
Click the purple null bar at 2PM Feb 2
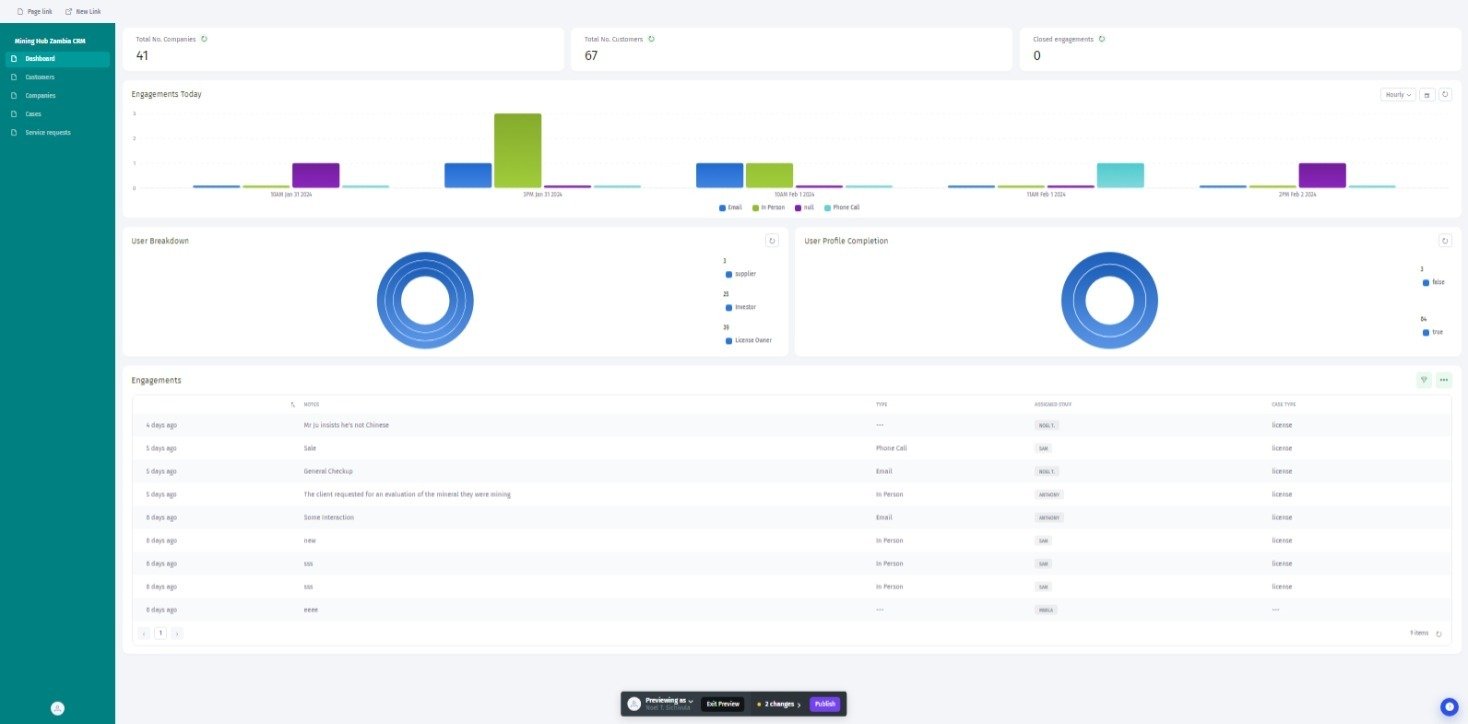point(1322,175)
